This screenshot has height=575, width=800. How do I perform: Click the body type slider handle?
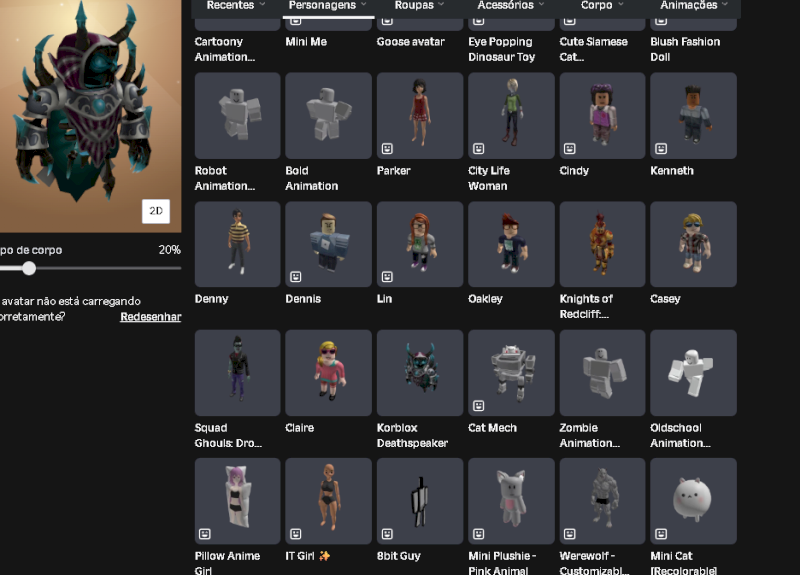pos(29,268)
